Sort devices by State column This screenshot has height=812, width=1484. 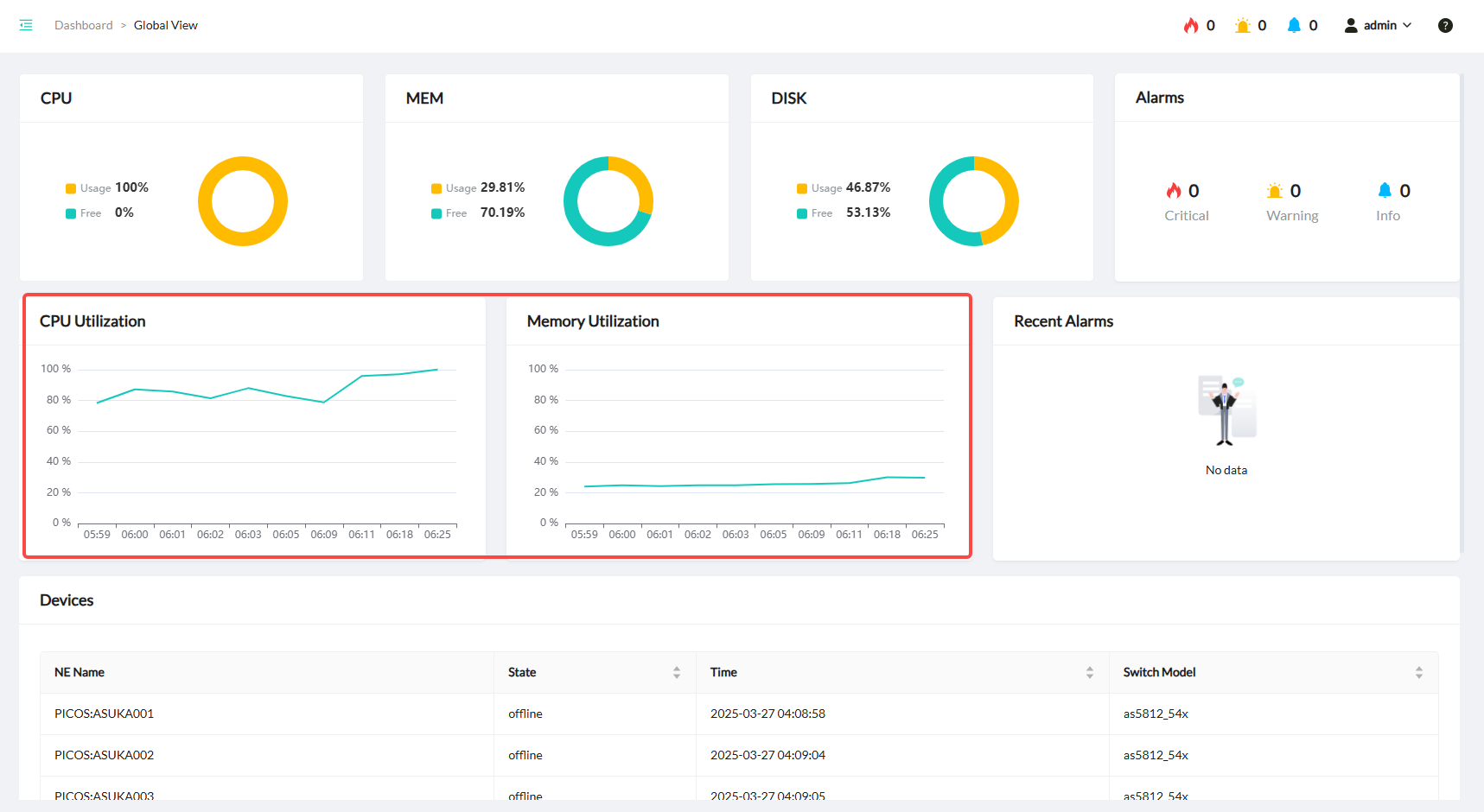[676, 672]
